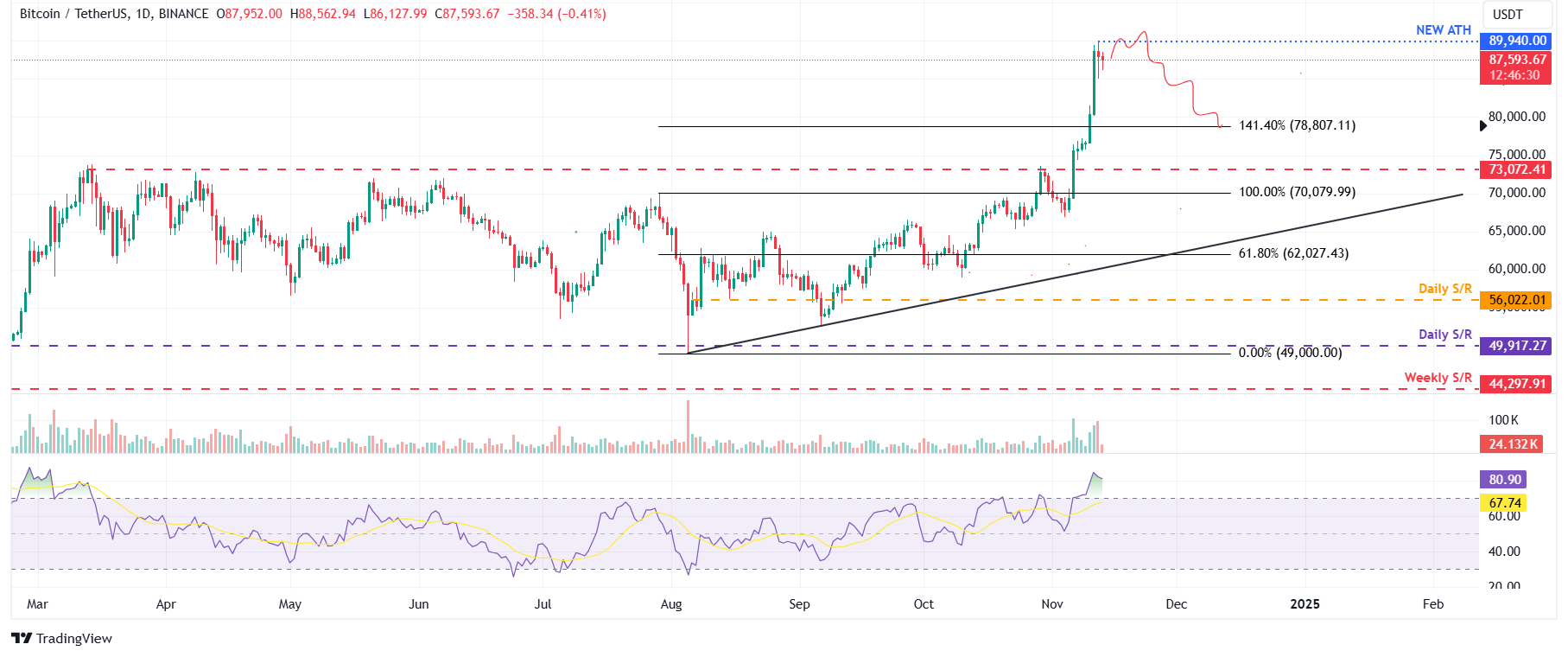This screenshot has height=657, width=1568.
Task: Click the high price H88,562.94 value
Action: pyautogui.click(x=322, y=14)
